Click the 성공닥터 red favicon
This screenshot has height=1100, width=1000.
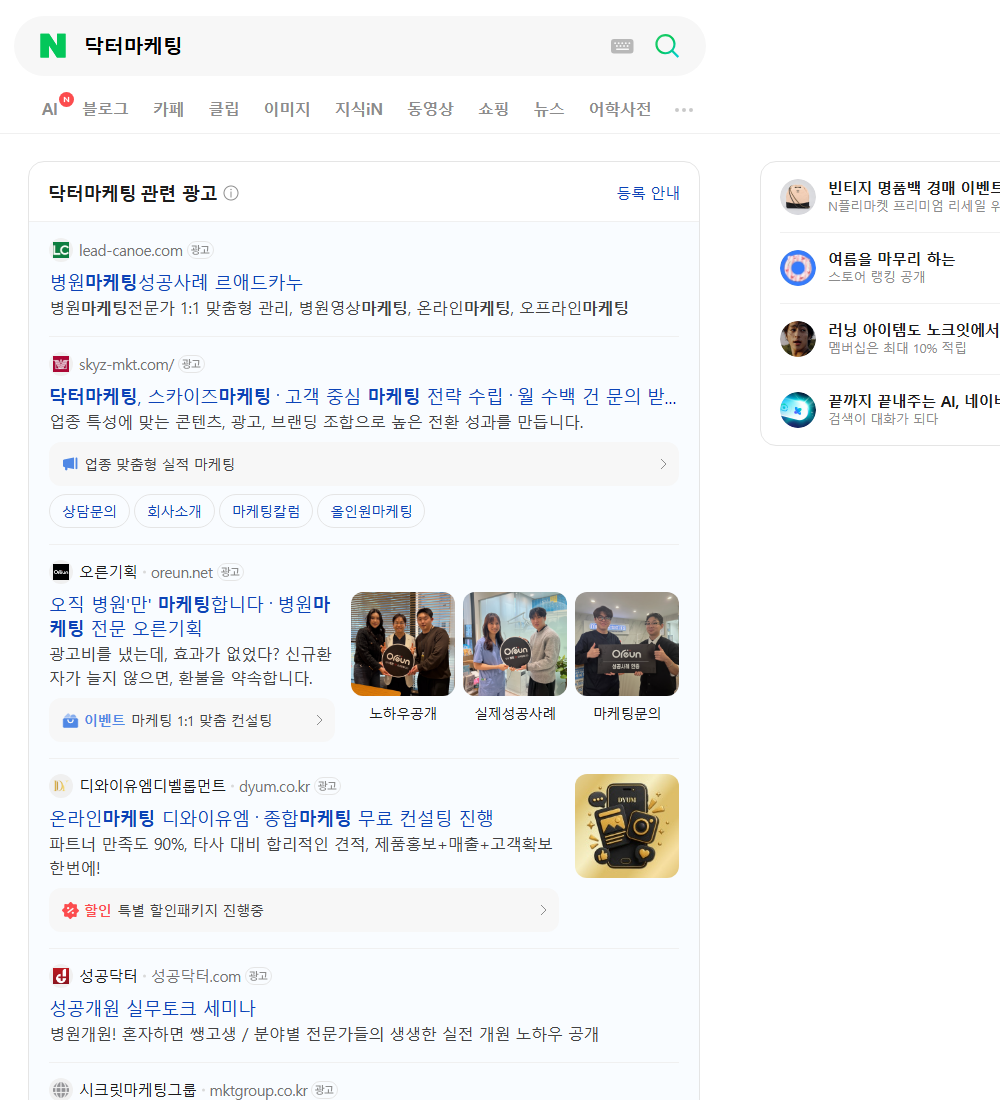click(x=61, y=976)
